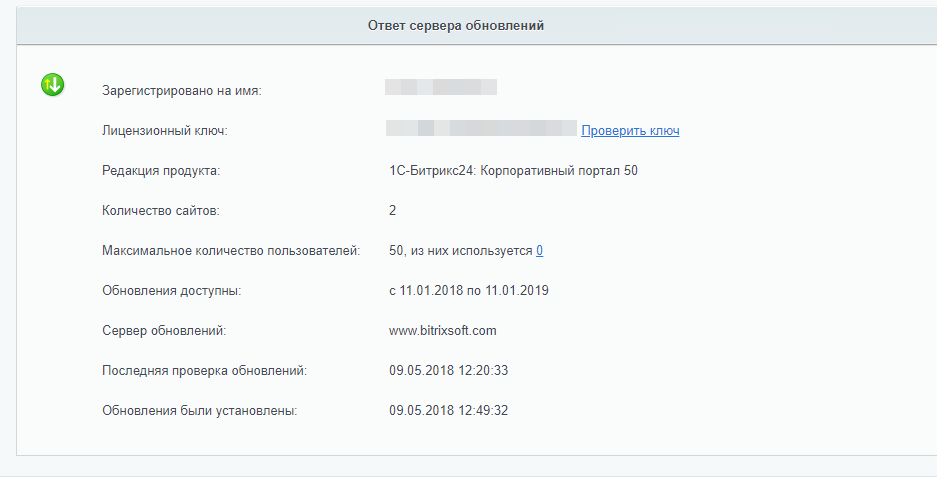Click the '50, из них используется' text

[x=460, y=250]
